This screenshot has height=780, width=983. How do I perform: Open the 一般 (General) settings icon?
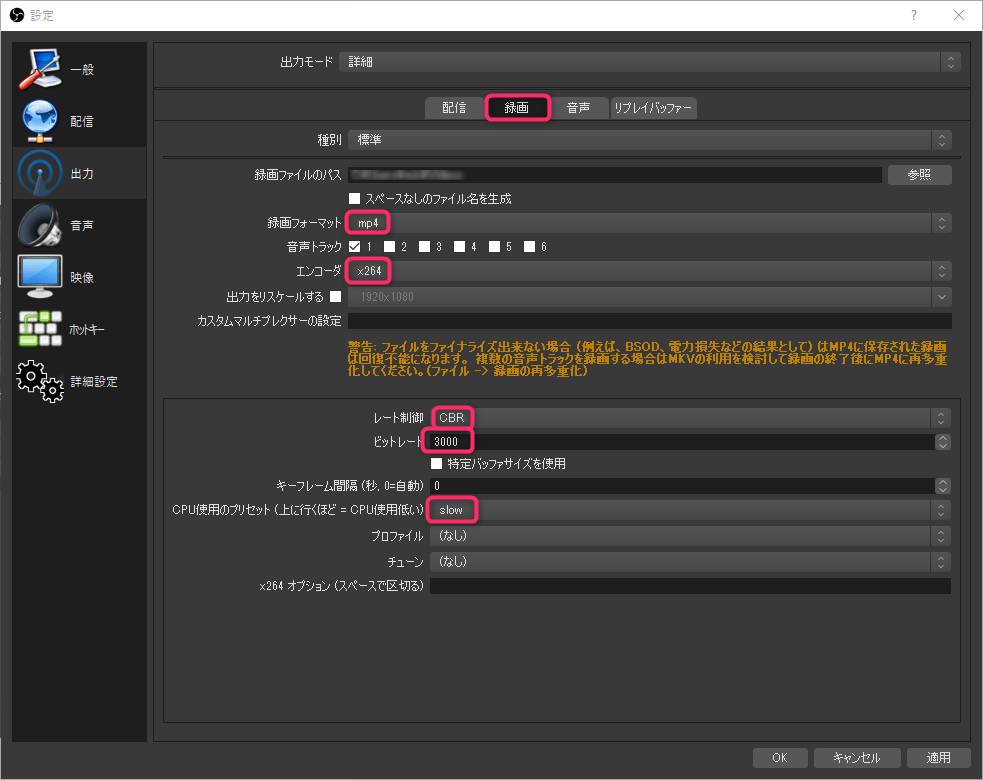(41, 68)
